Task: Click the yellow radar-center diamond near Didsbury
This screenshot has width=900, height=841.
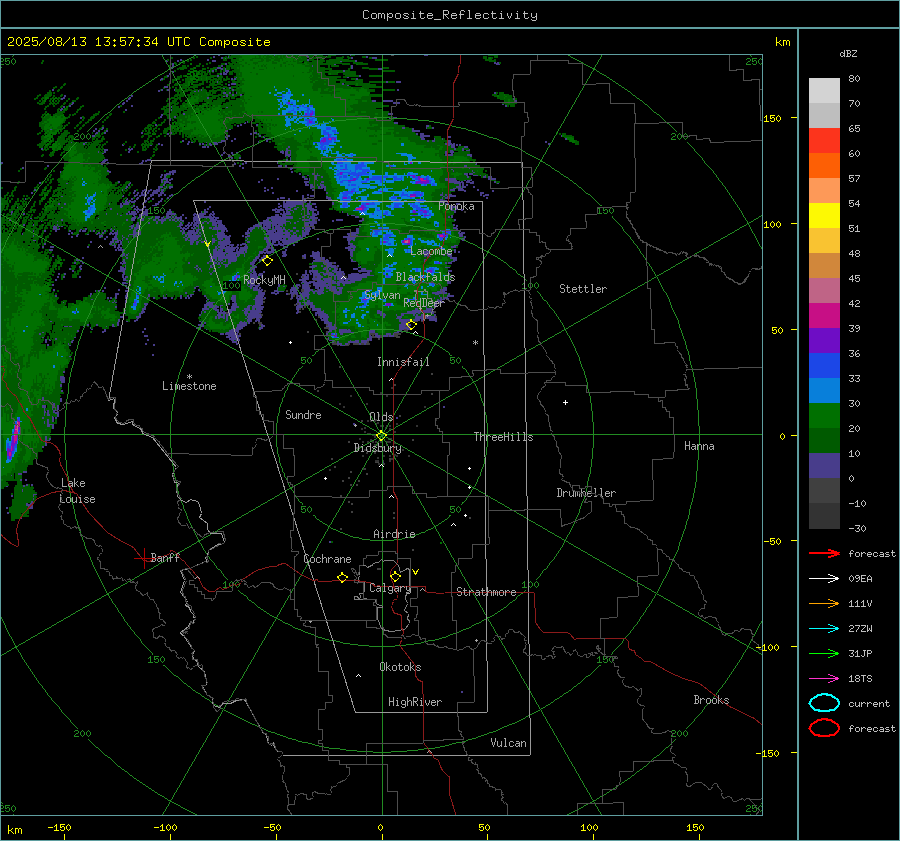Action: click(382, 436)
